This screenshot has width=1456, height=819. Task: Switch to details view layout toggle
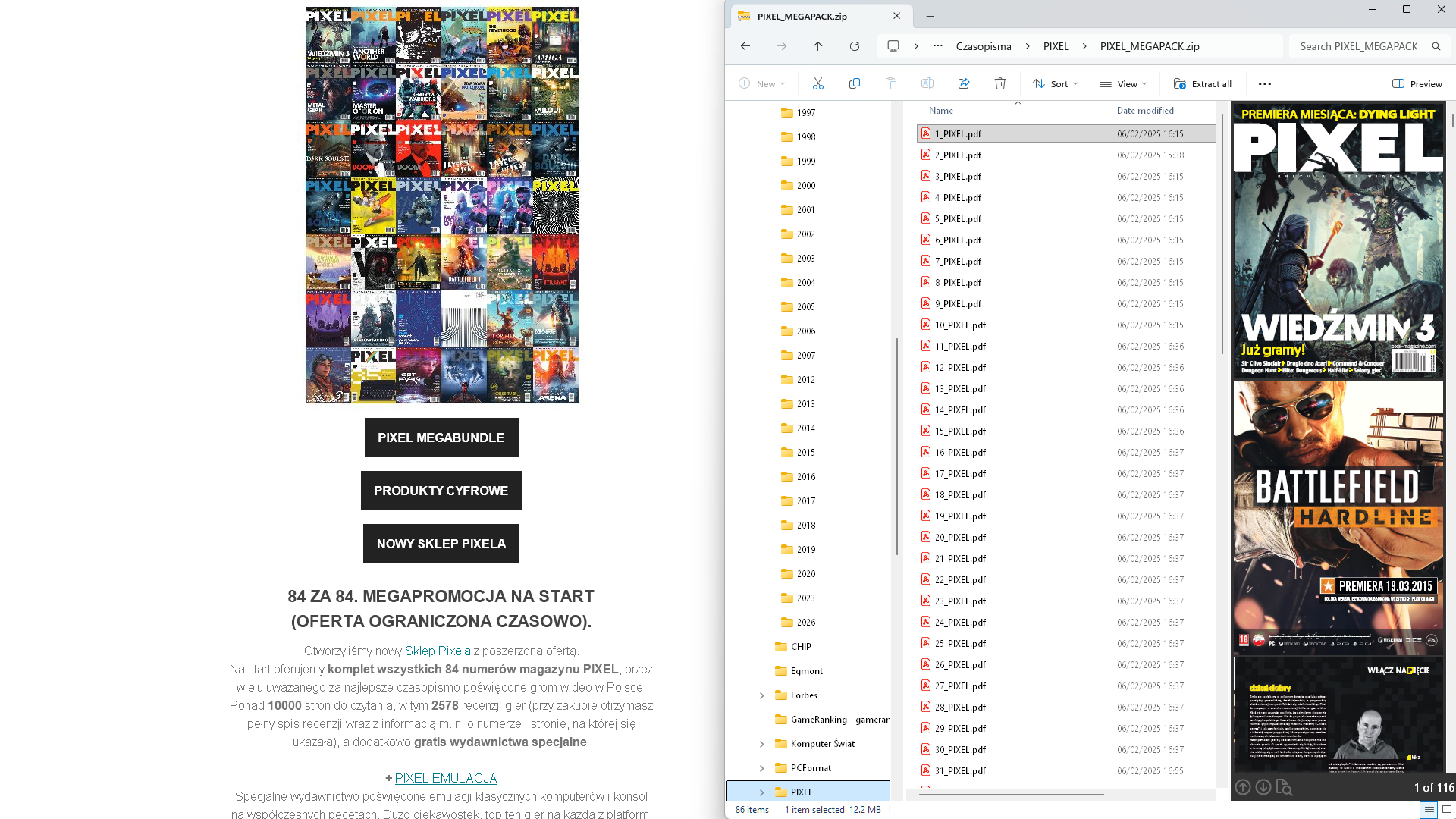(1429, 810)
